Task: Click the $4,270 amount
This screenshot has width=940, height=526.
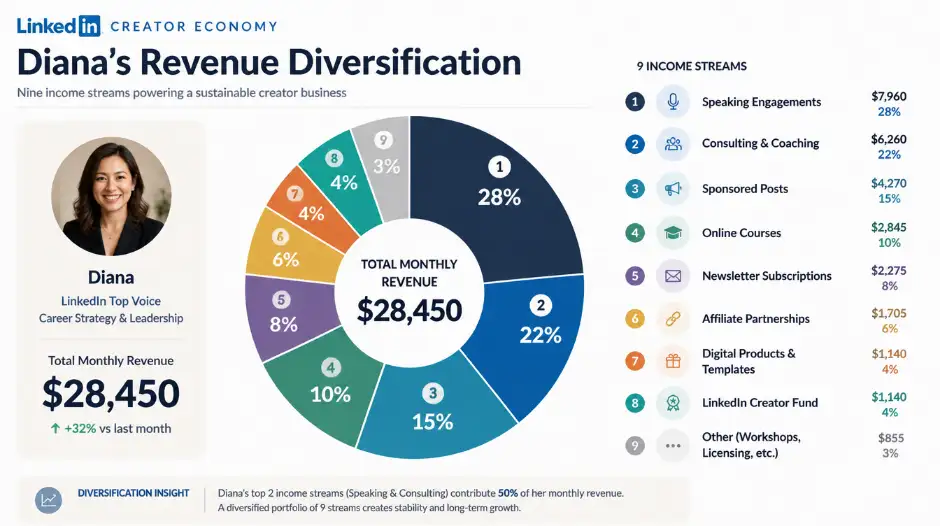Action: (x=888, y=184)
